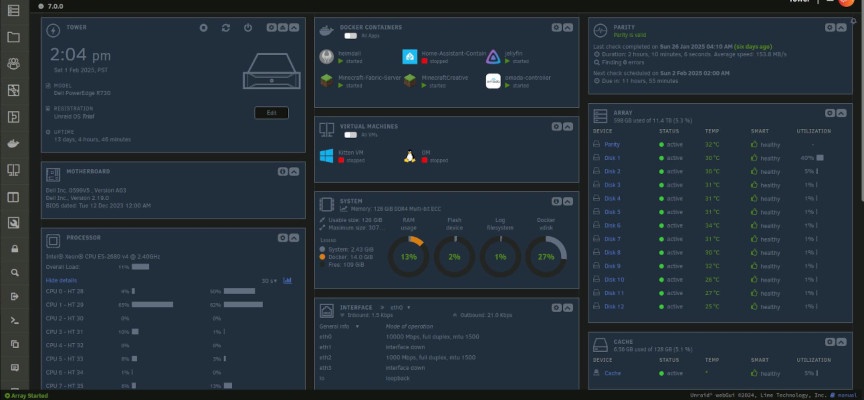Screen dimensions: 864x400
Task: Open the Disk 1 link
Action: click(x=612, y=158)
